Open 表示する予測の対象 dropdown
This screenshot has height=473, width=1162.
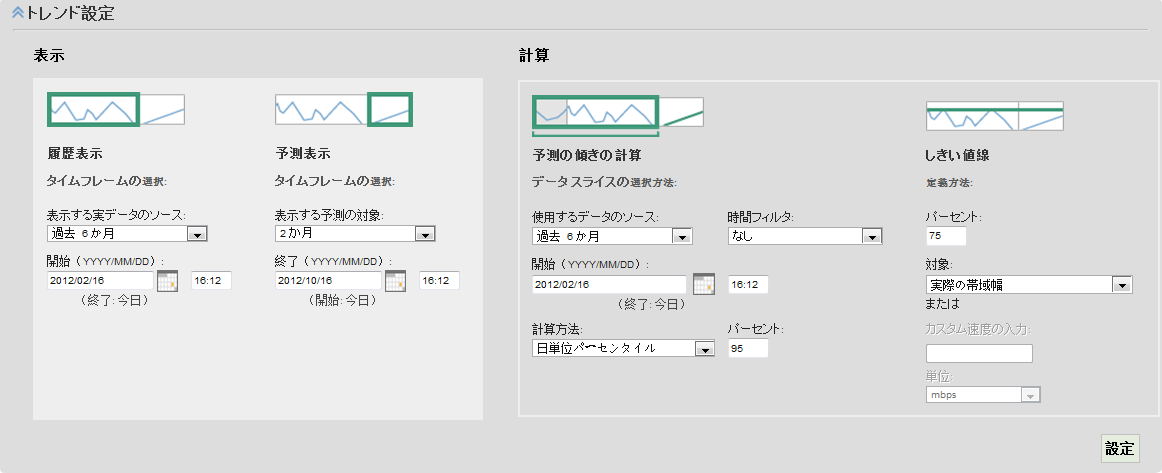(x=424, y=234)
